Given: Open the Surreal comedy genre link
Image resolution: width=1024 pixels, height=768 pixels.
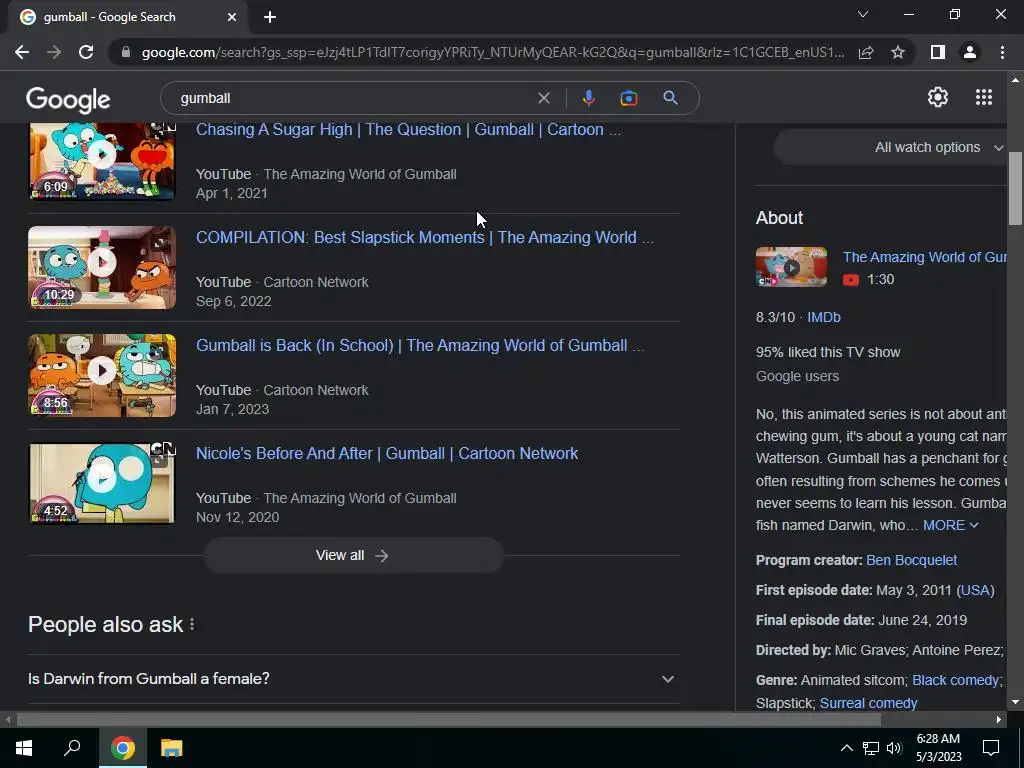Looking at the screenshot, I should [x=868, y=703].
